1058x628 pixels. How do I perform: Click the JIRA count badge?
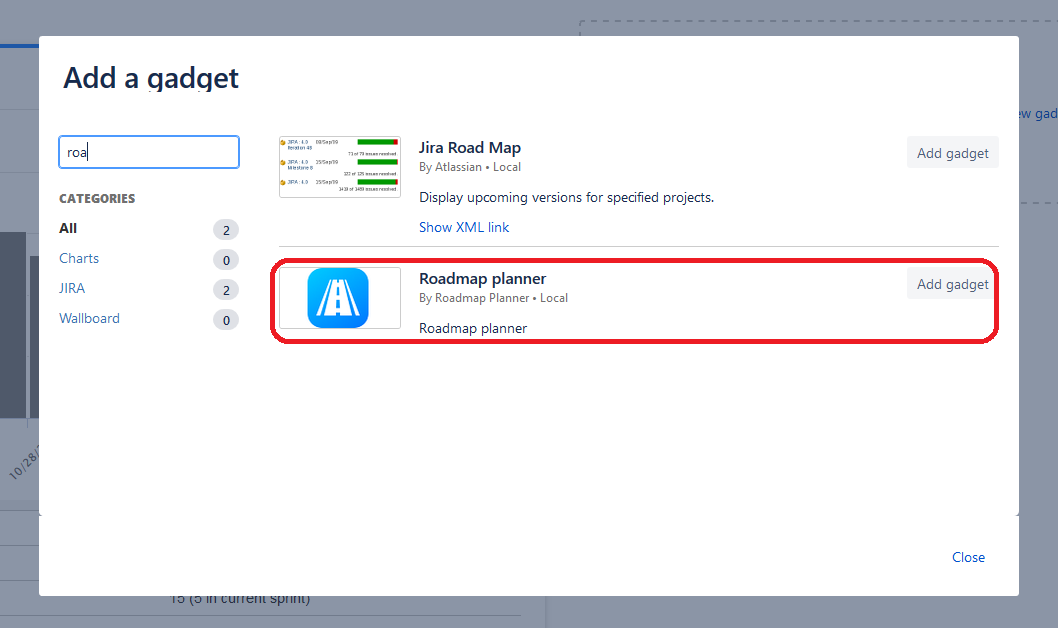[x=226, y=290]
